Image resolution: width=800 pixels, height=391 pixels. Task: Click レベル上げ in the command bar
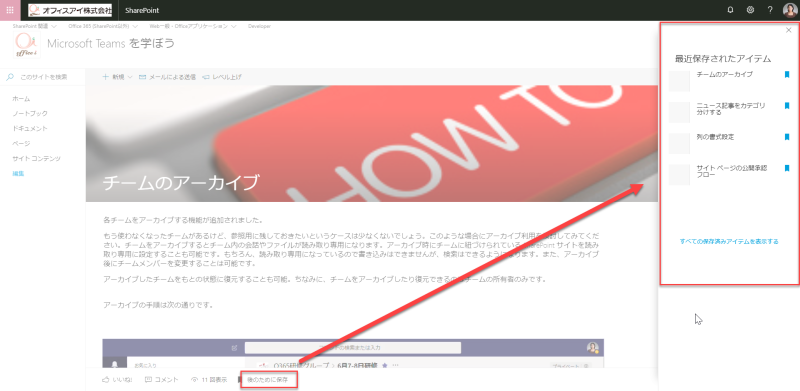coord(227,77)
